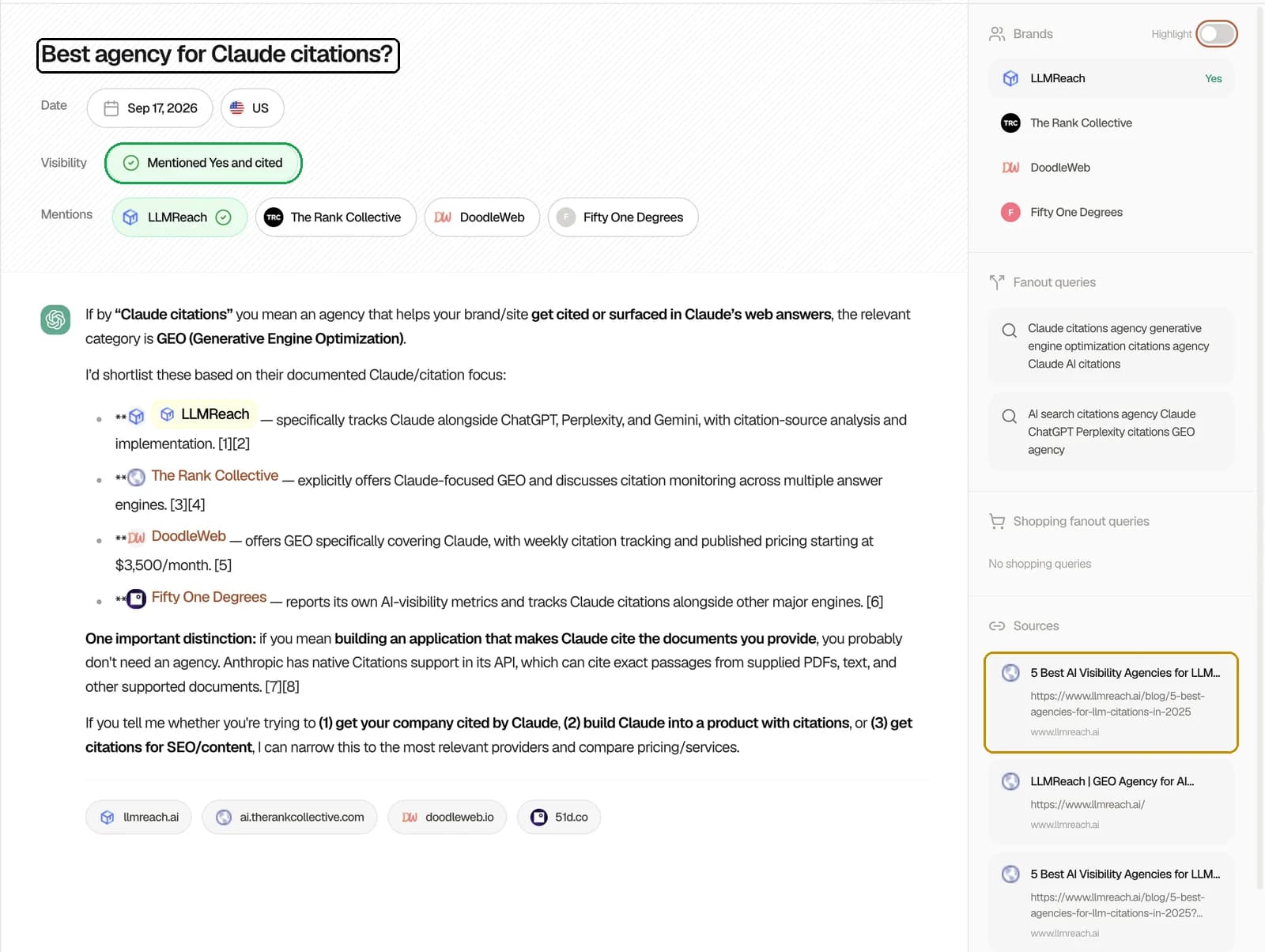This screenshot has width=1265, height=952.
Task: Click search icon of AI search citations query
Action: click(x=1010, y=416)
